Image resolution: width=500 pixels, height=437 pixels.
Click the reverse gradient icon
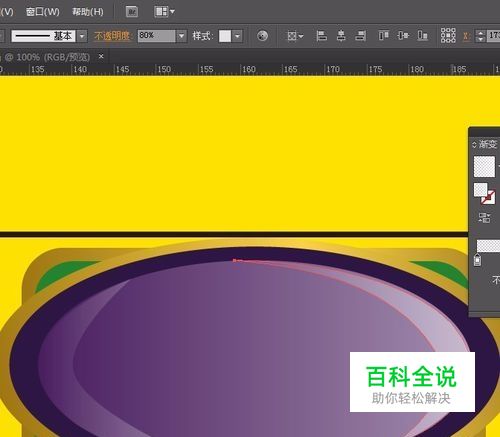click(484, 218)
